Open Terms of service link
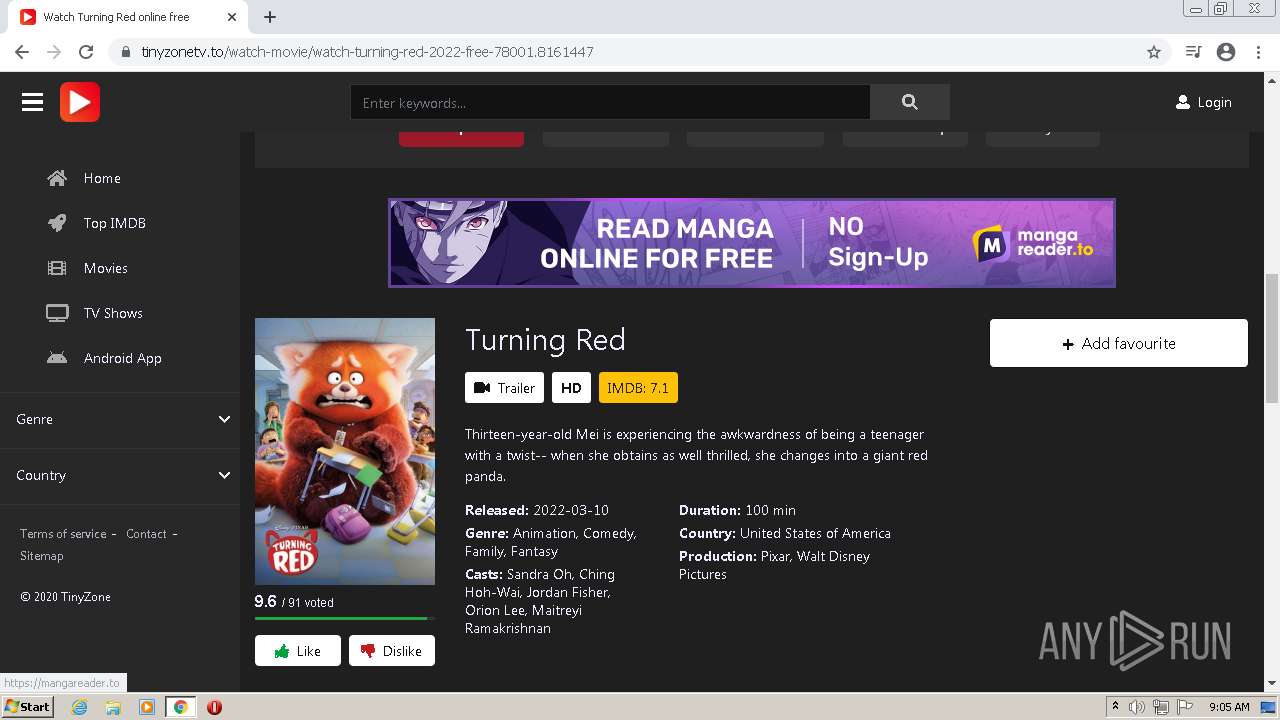 tap(63, 534)
